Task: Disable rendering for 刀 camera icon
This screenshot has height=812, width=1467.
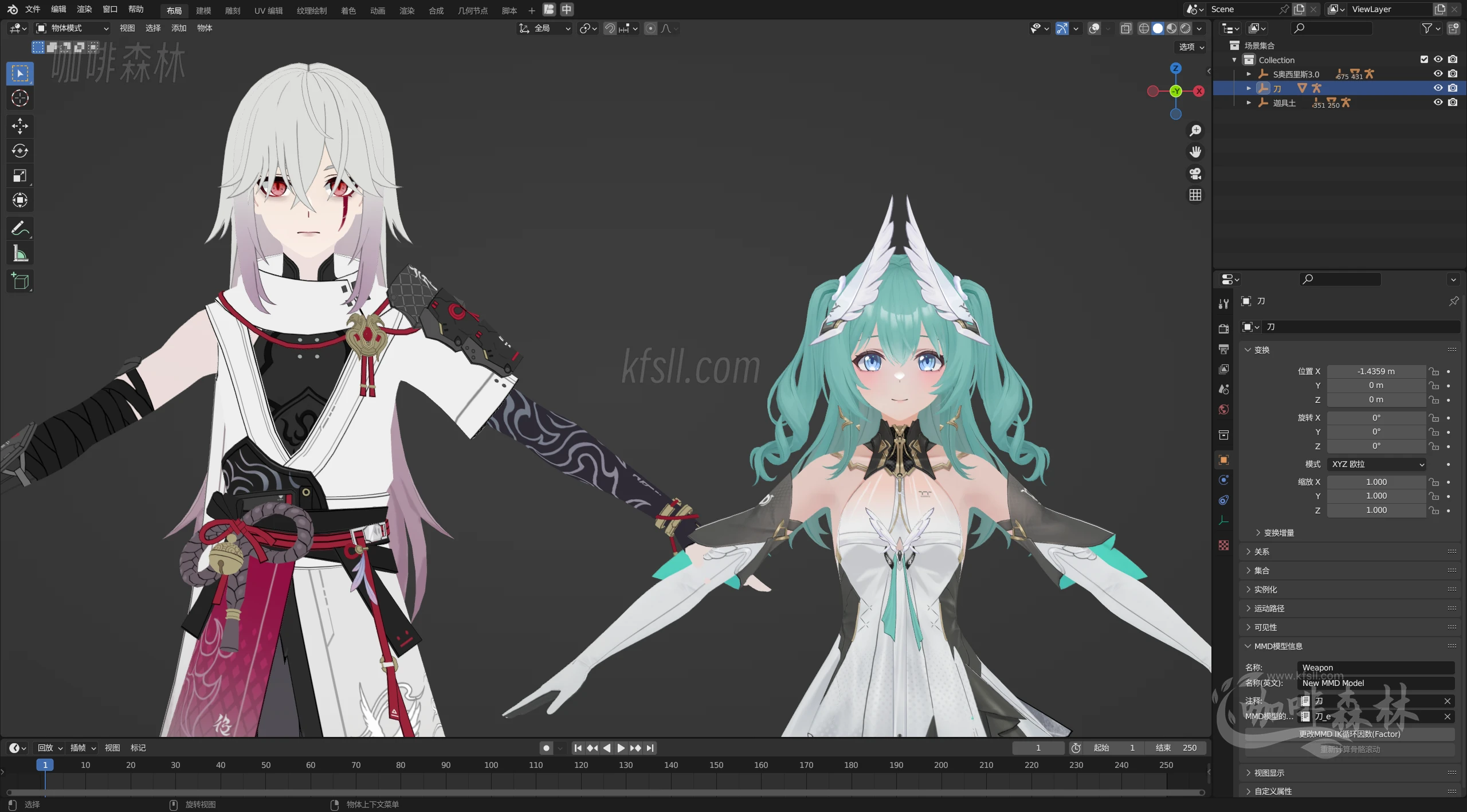Action: pos(1453,88)
